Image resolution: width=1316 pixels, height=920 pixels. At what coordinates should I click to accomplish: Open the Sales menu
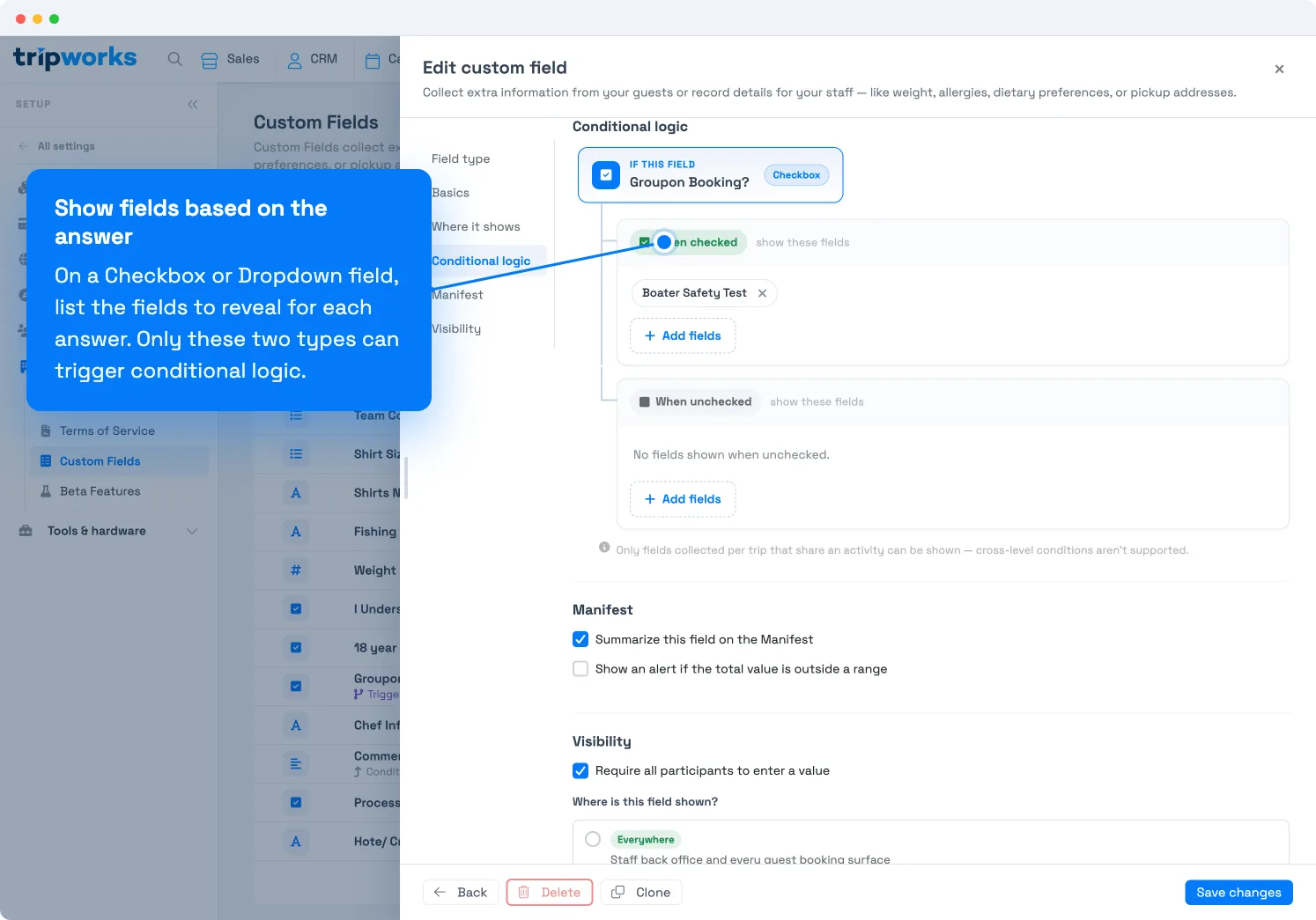(x=230, y=59)
